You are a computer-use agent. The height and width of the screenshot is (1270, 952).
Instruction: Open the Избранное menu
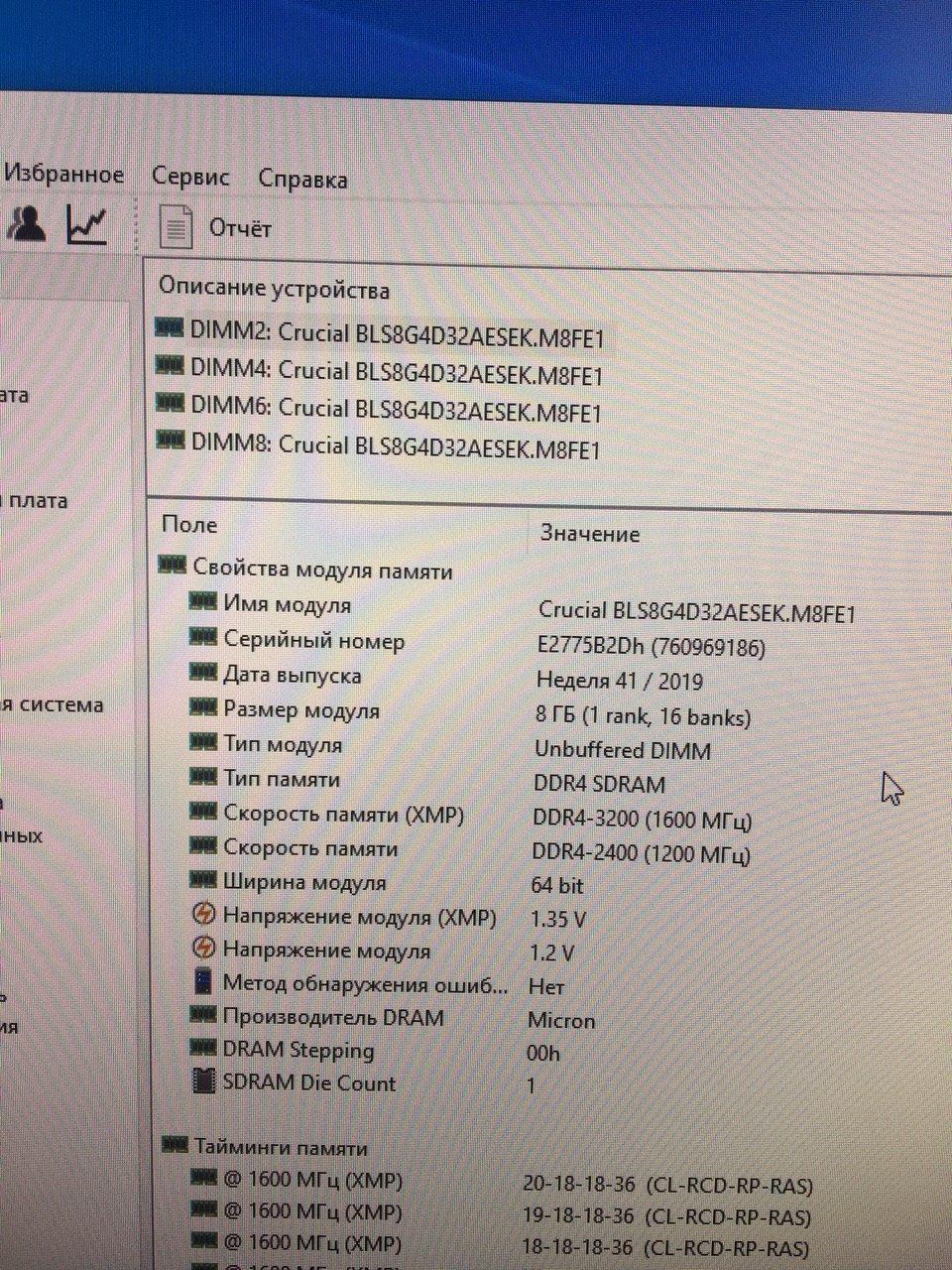pyautogui.click(x=62, y=175)
